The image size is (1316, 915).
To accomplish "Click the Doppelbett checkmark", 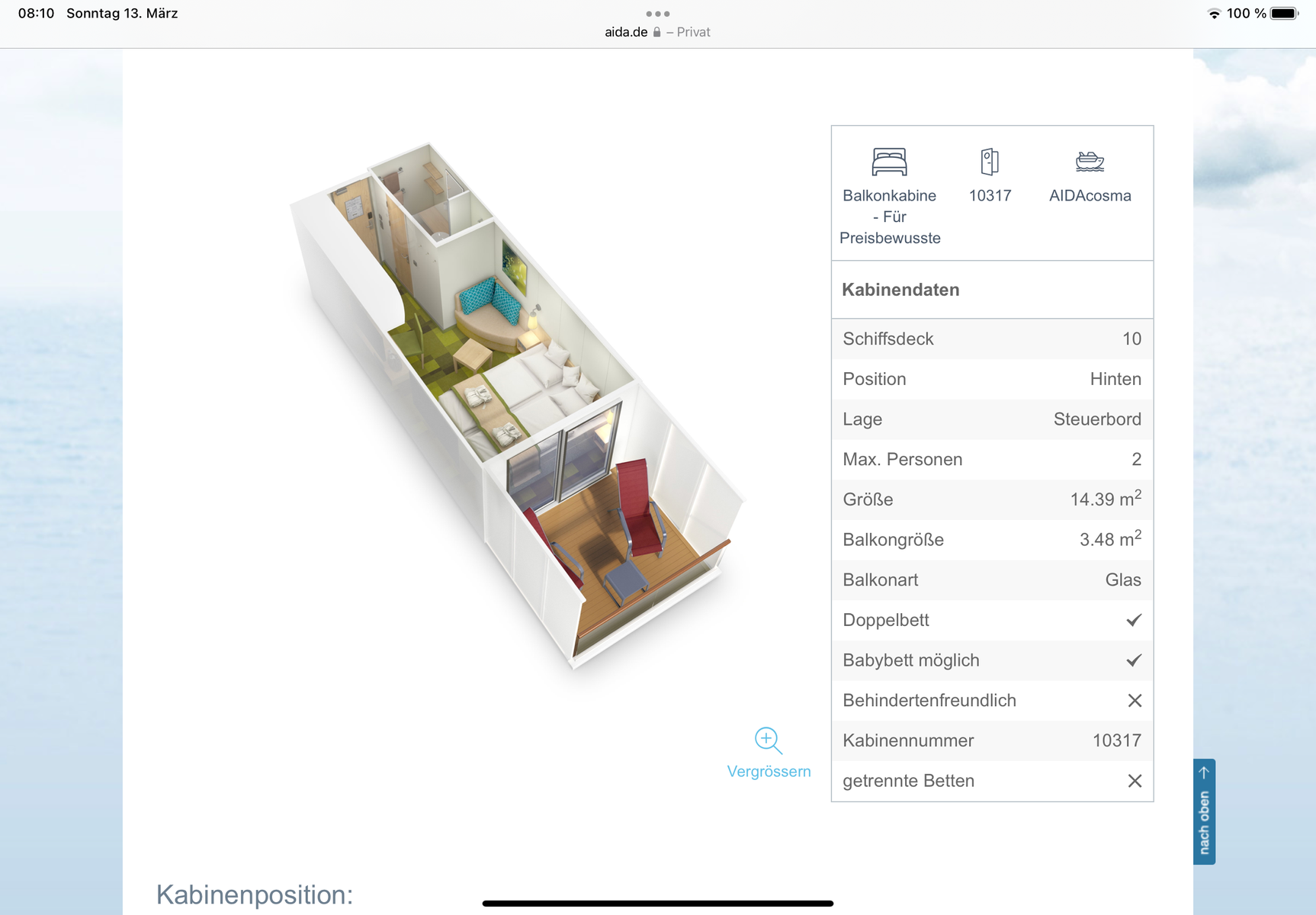I will pyautogui.click(x=1134, y=620).
